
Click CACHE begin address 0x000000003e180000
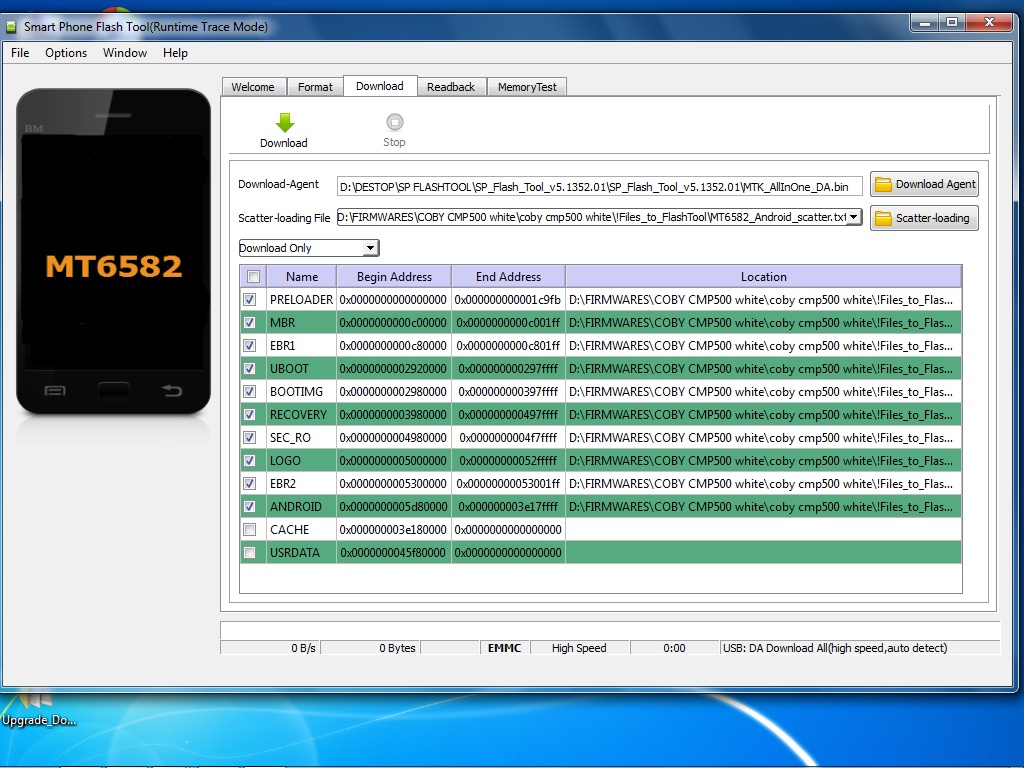(393, 530)
